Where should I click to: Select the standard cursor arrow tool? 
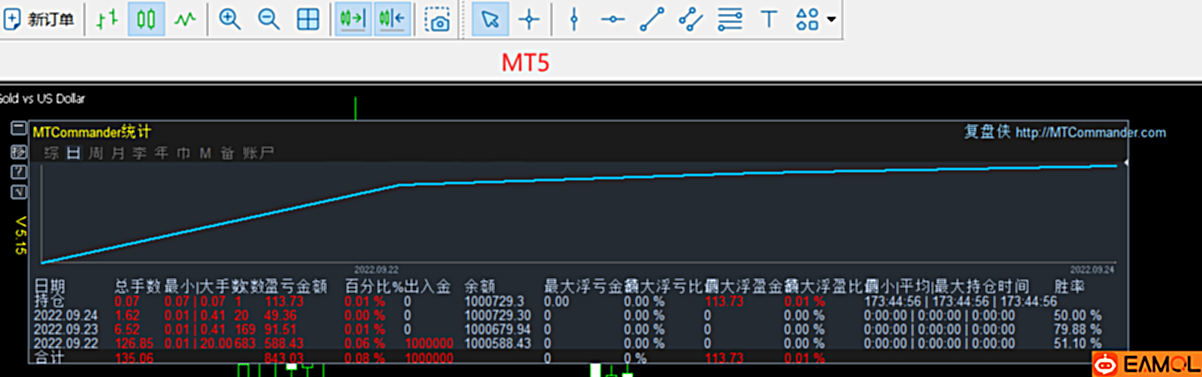click(x=489, y=19)
